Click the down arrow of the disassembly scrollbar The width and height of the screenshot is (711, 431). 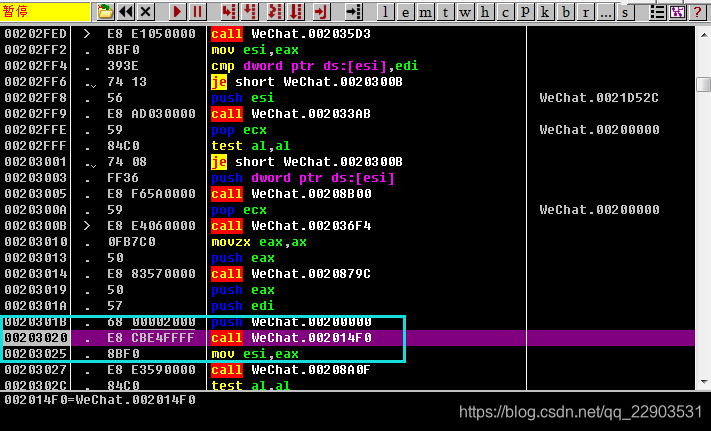[703, 382]
